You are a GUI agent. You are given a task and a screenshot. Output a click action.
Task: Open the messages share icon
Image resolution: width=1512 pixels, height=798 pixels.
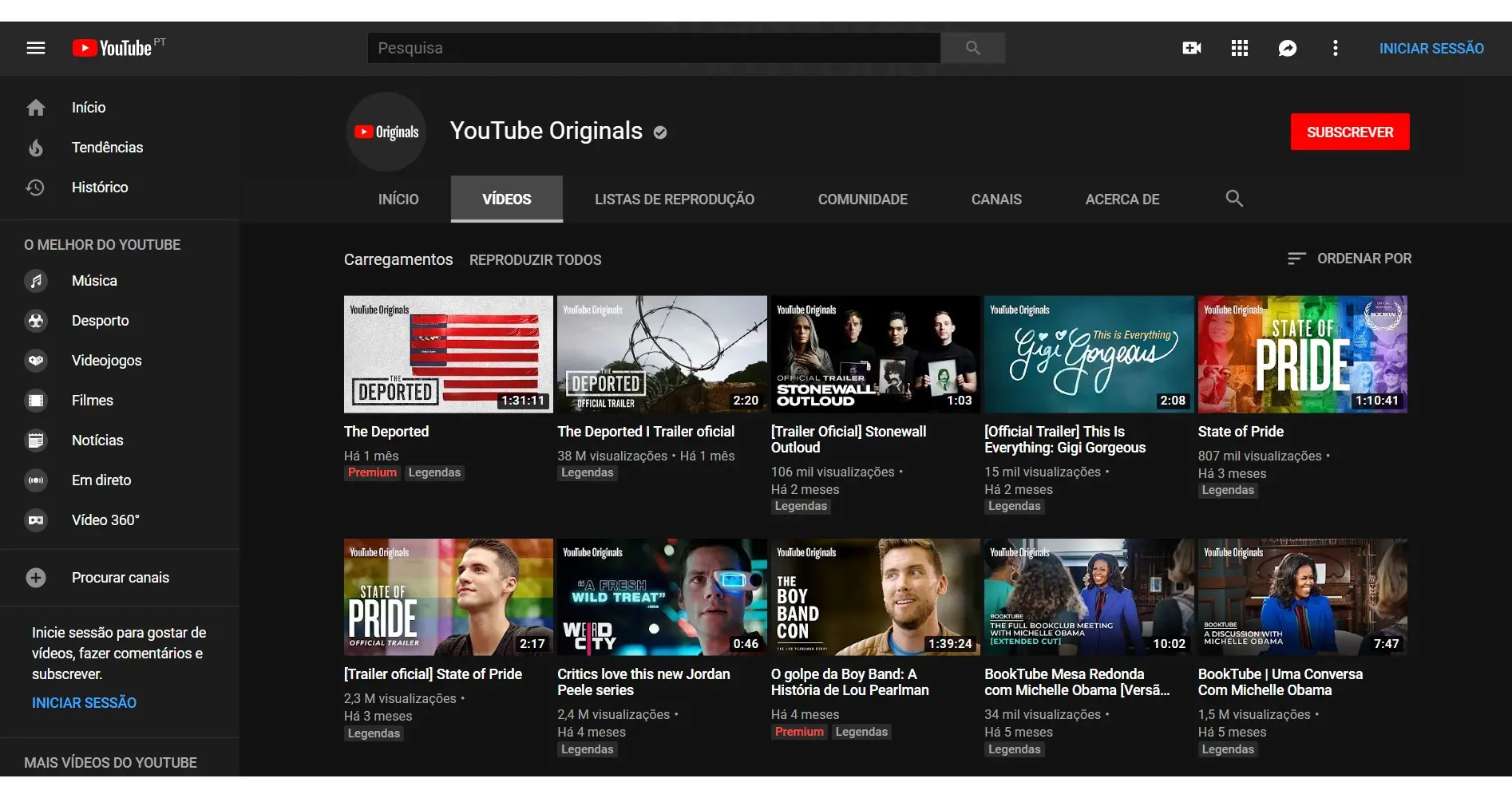coord(1287,48)
